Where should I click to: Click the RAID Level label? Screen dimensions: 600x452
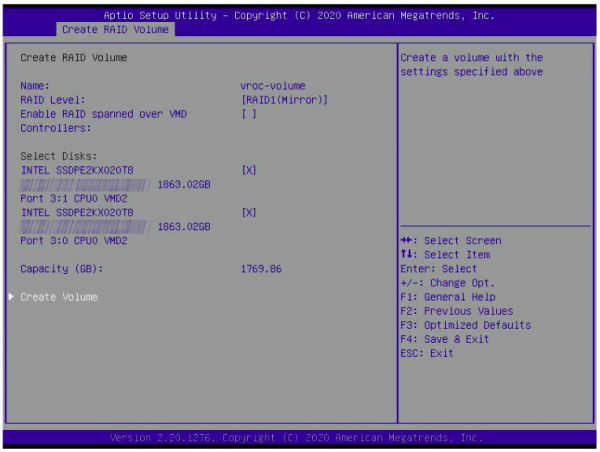[x=52, y=100]
